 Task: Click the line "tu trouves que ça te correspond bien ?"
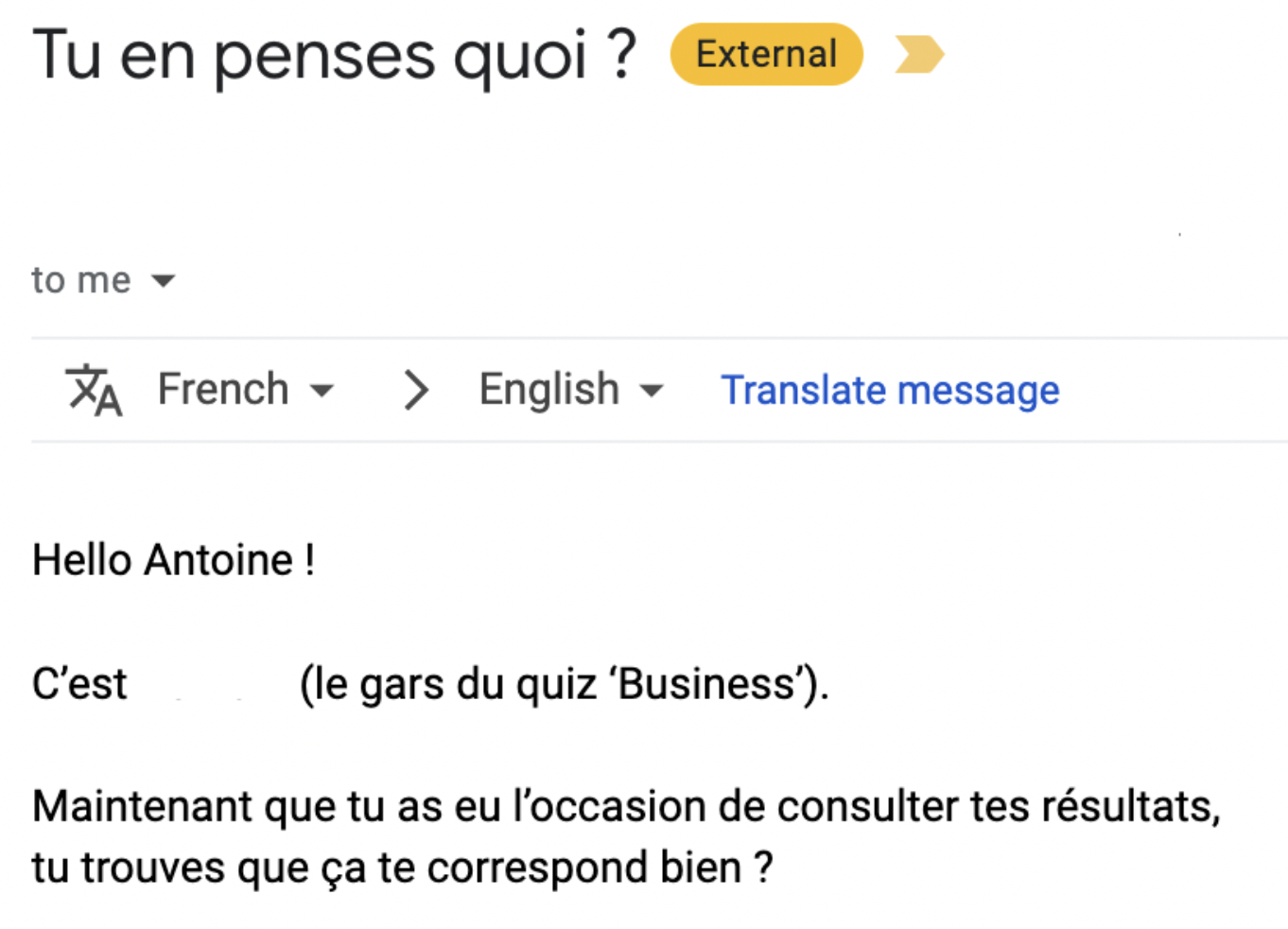[403, 868]
